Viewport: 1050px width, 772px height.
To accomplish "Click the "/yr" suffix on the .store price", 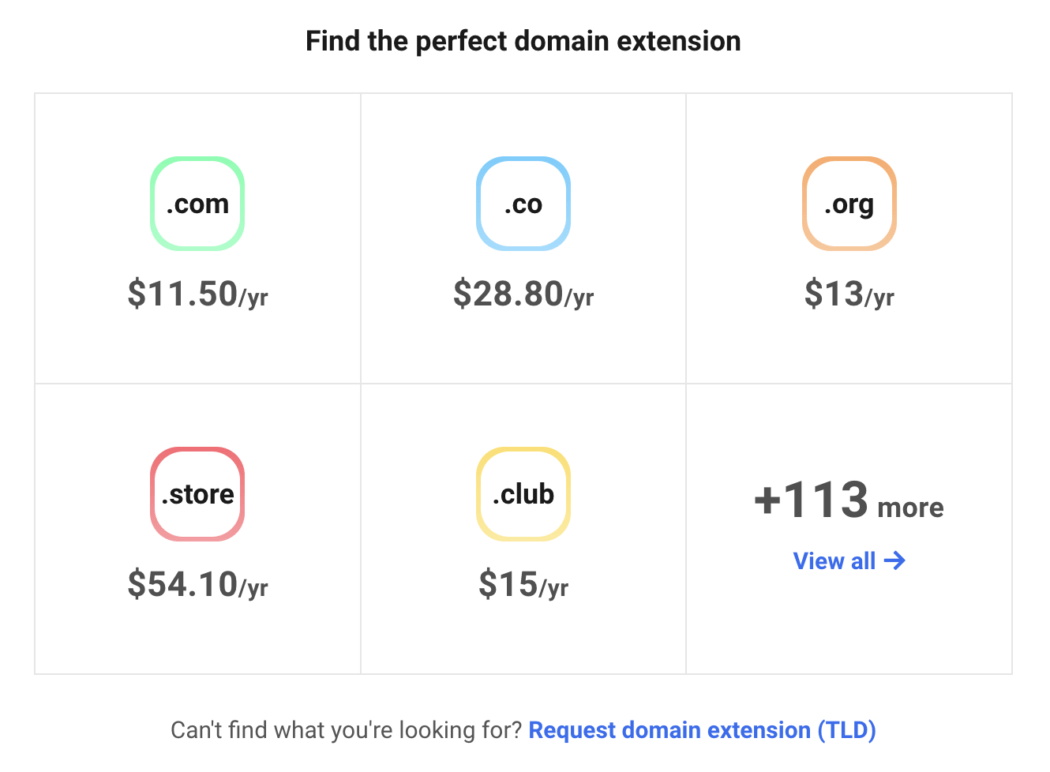I will point(253,588).
